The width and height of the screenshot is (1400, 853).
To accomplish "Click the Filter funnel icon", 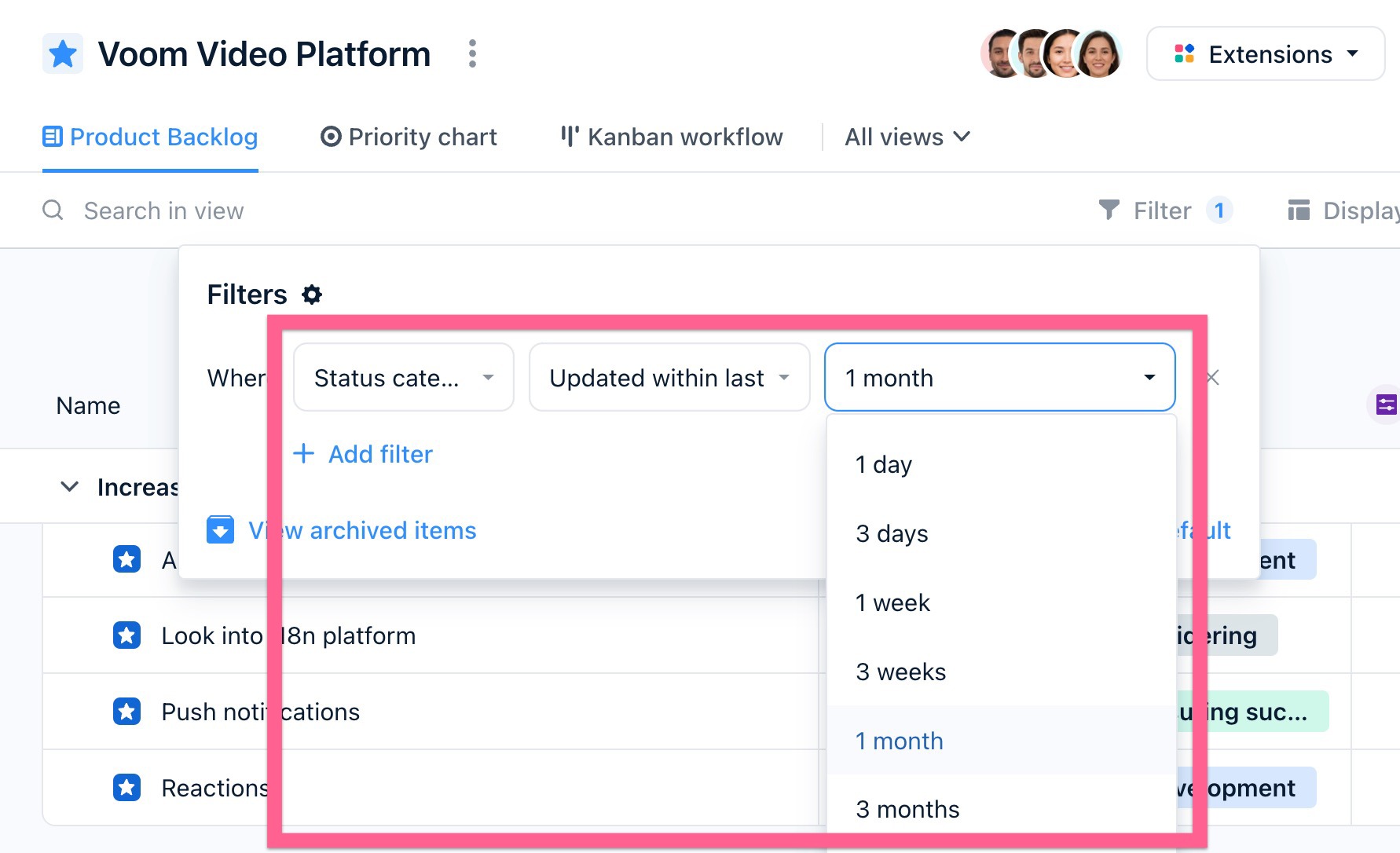I will click(x=1109, y=211).
